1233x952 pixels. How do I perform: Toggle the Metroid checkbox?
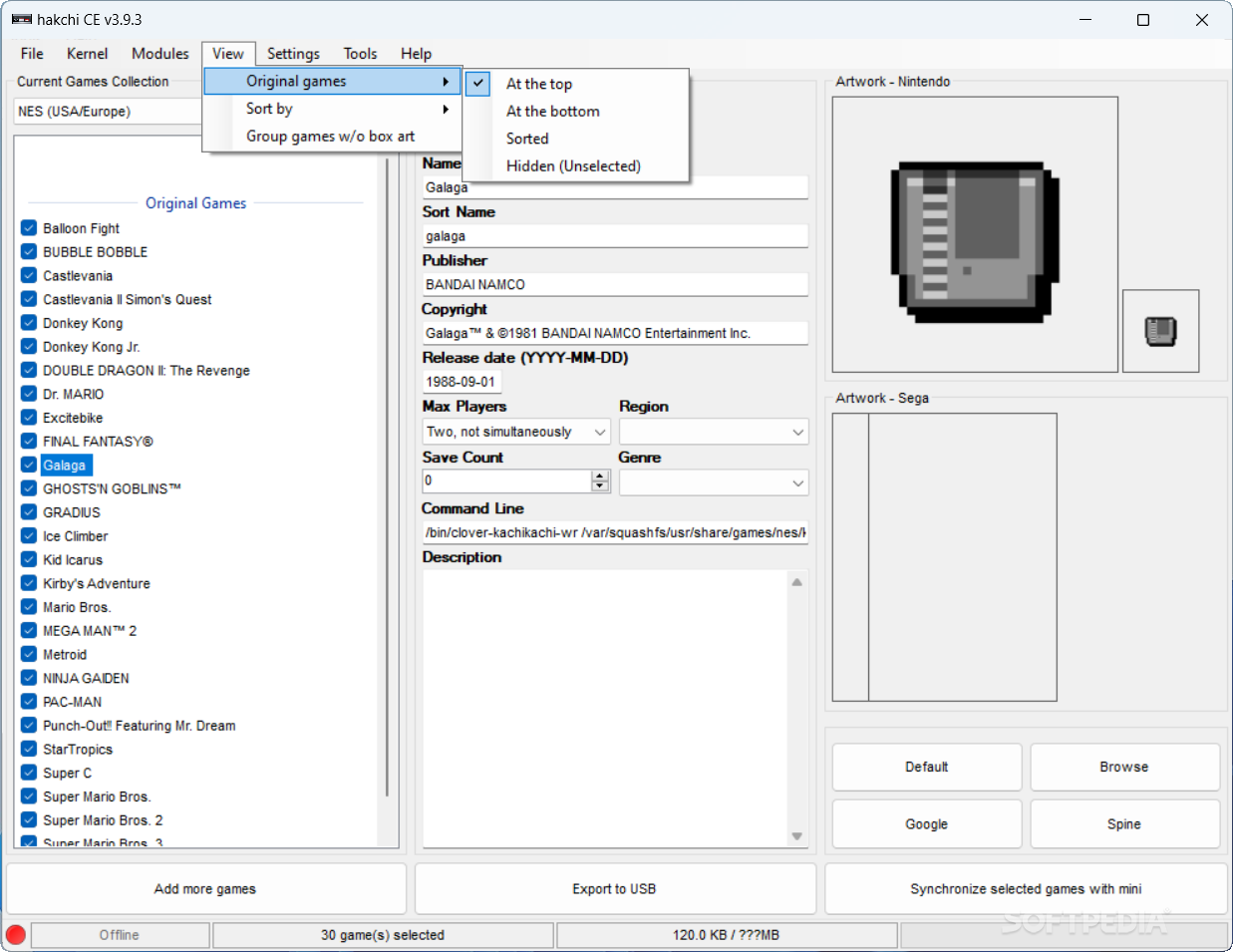pos(29,655)
